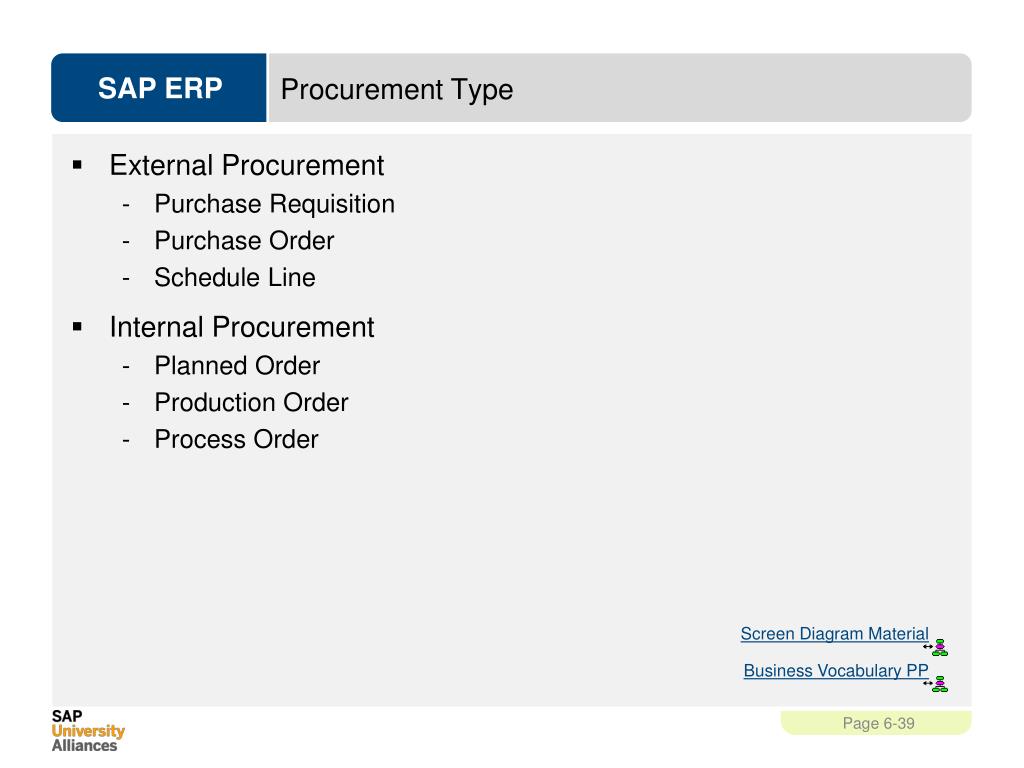1024x768 pixels.
Task: Click the diagram icon beside Business Vocabulary PP
Action: pos(936,684)
